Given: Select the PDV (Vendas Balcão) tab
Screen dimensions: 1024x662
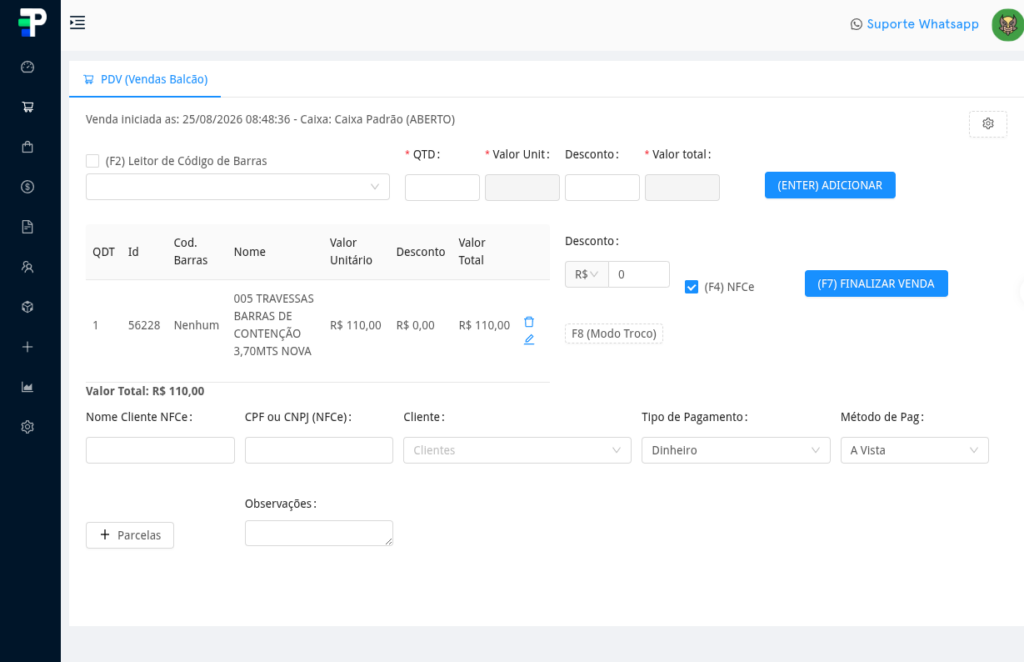Looking at the screenshot, I should click(145, 80).
